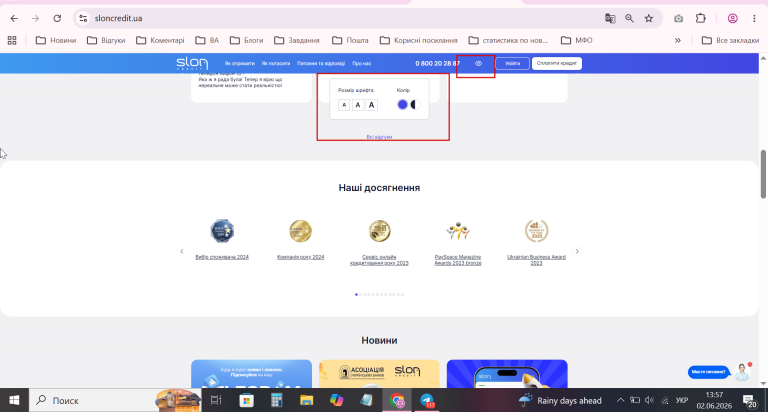Click the Компанія року 2024 medal image
The width and height of the screenshot is (768, 412).
300,231
